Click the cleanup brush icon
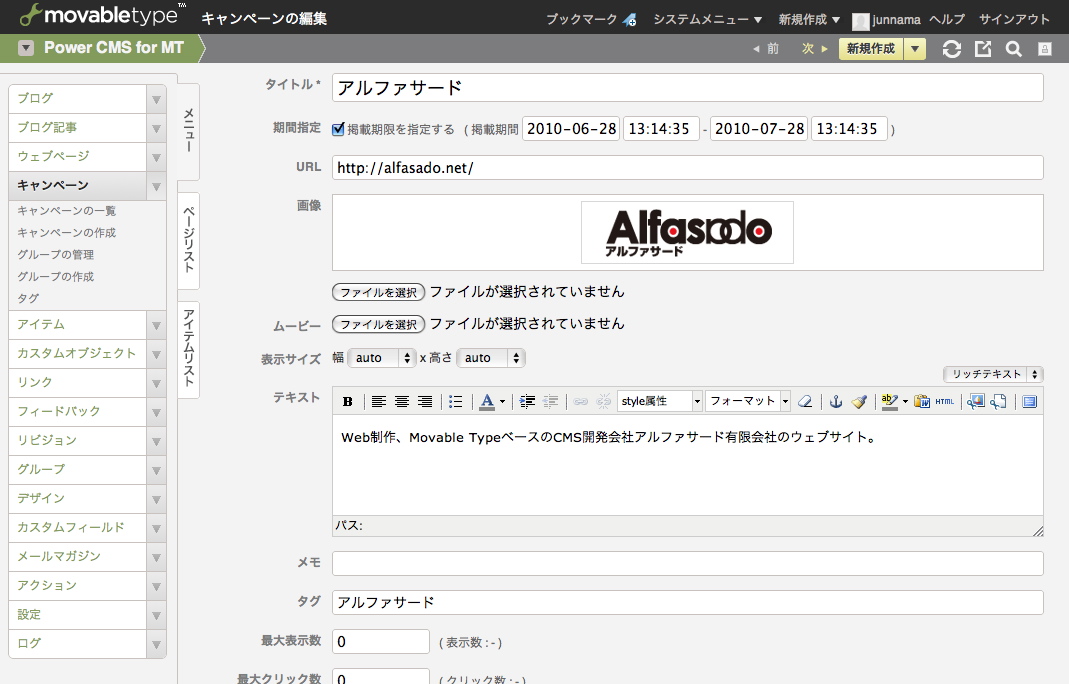Viewport: 1069px width, 684px height. 859,402
